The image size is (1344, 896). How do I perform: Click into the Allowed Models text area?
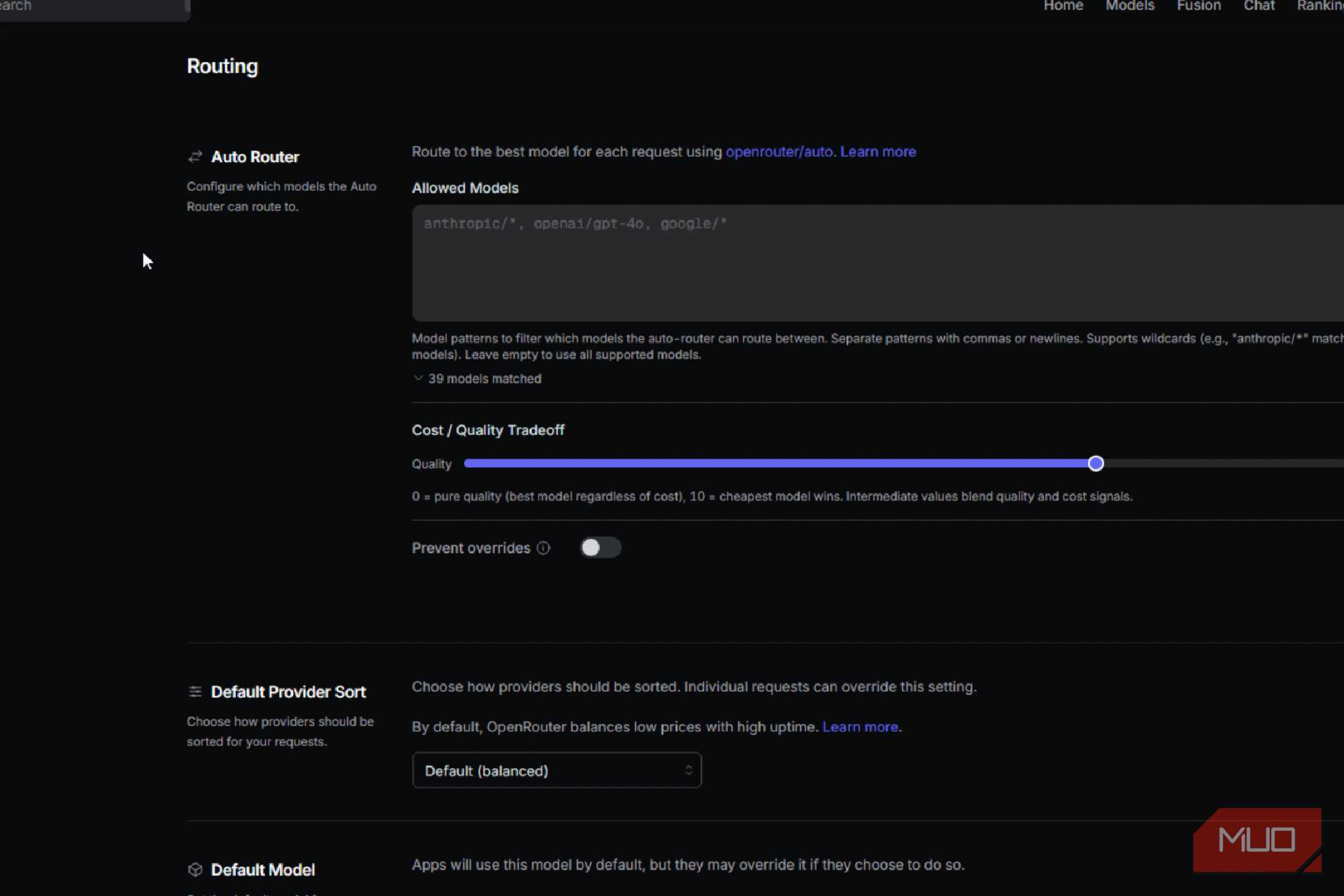click(x=877, y=263)
